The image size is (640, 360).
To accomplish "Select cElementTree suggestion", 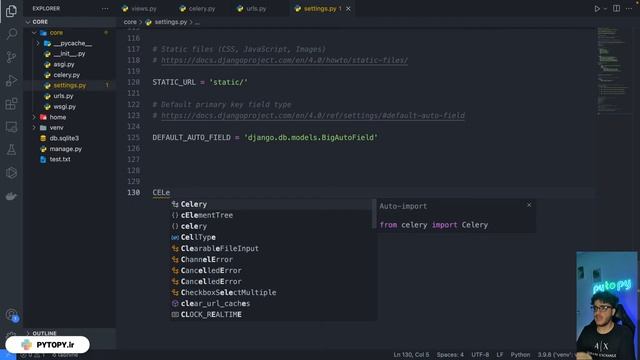I will coord(273,215).
